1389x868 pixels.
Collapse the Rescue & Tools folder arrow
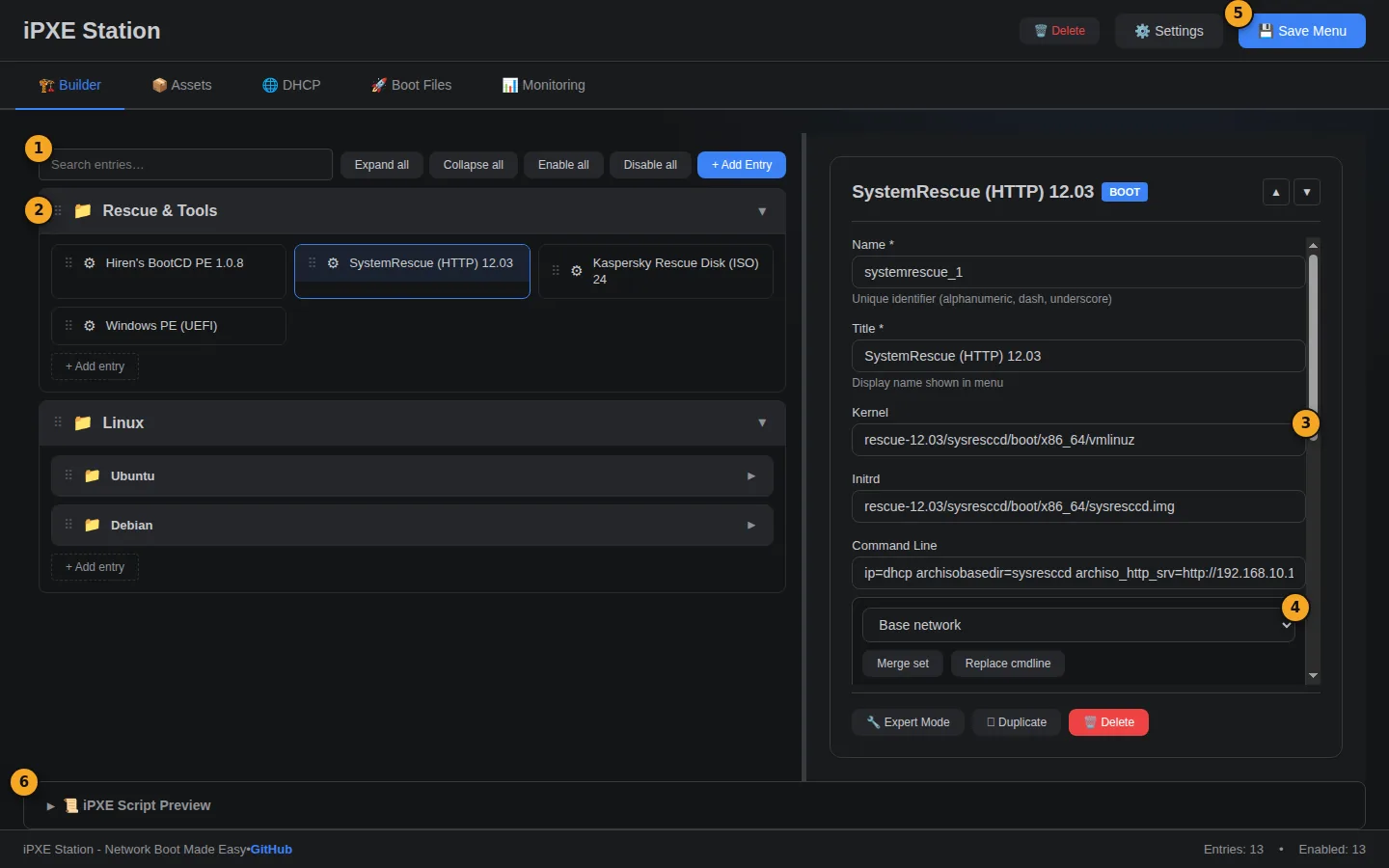[762, 211]
